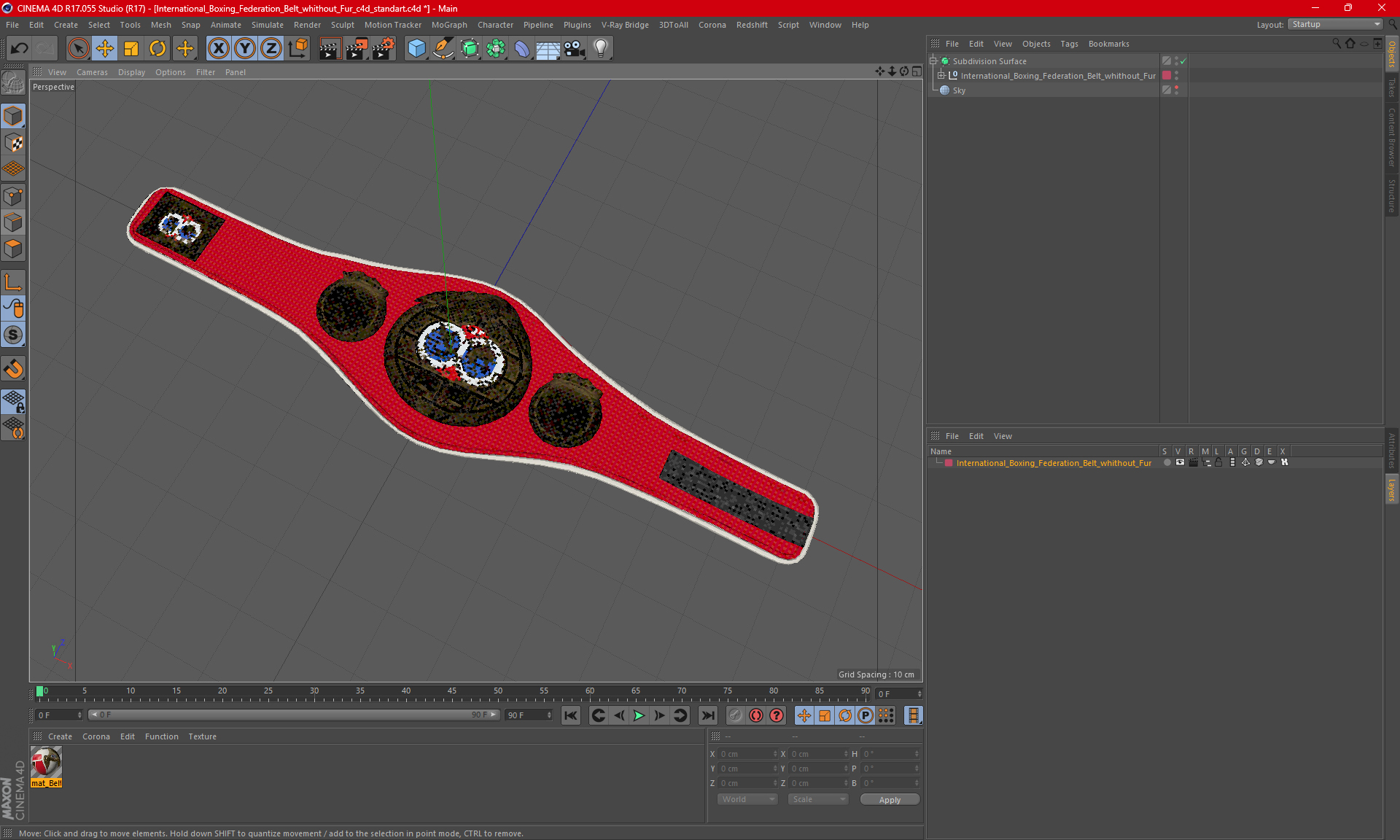Open the Content Browser side tab
Viewport: 1400px width, 840px height.
[1391, 137]
